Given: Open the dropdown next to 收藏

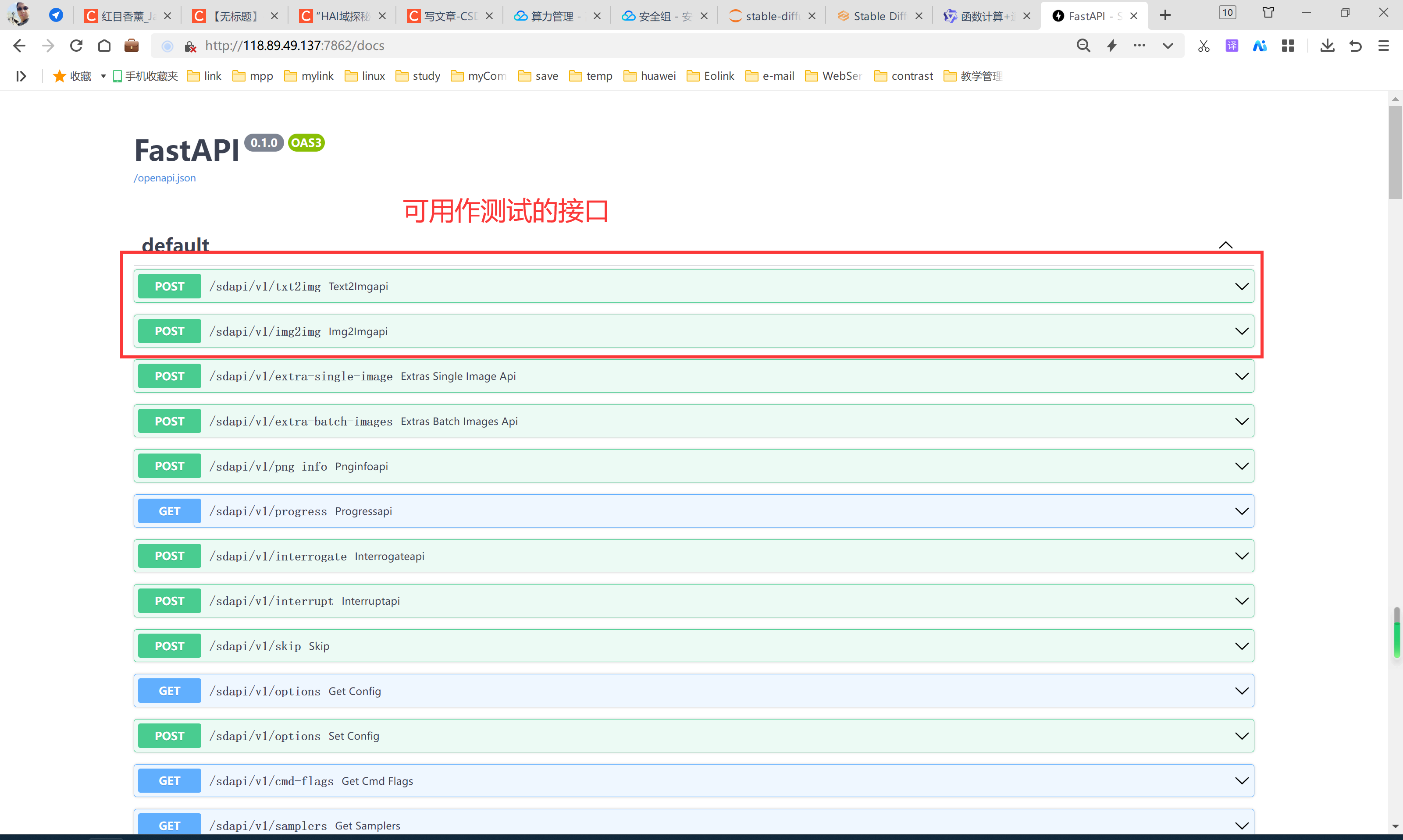Looking at the screenshot, I should 103,76.
